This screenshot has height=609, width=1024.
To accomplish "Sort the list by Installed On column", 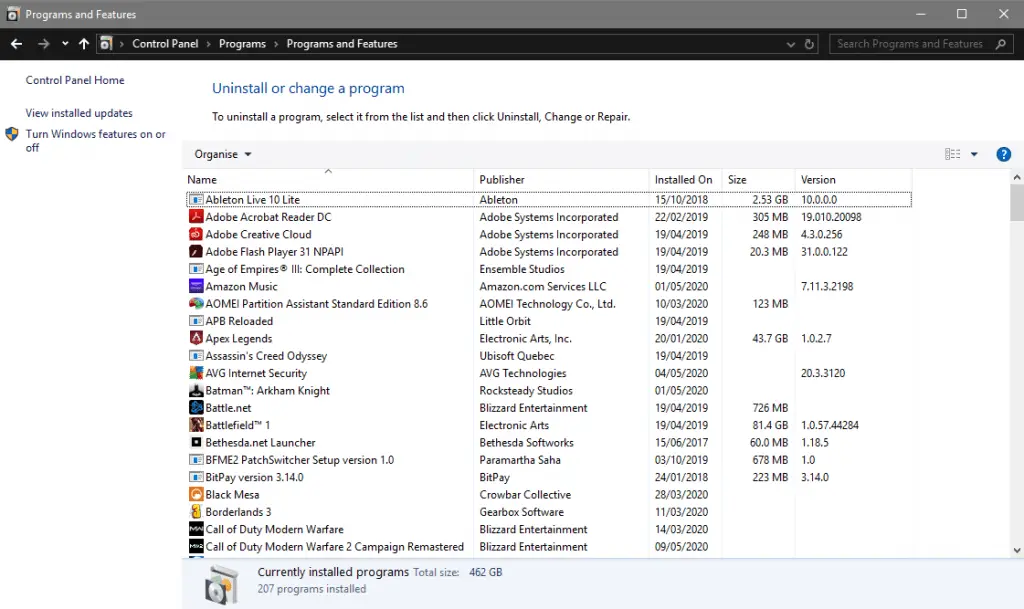I will (685, 180).
